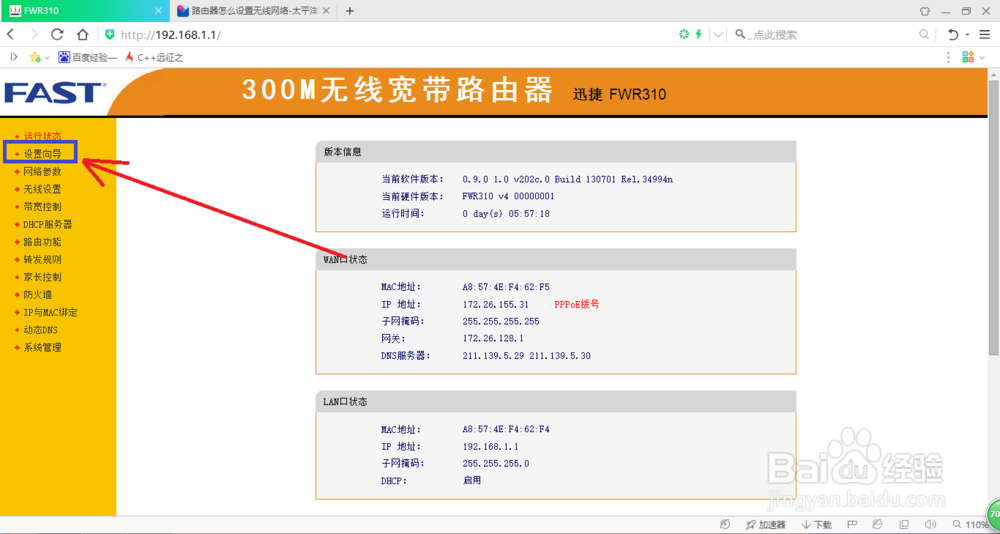Click the browser forward arrow
Image resolution: width=1000 pixels, height=534 pixels.
coord(34,34)
